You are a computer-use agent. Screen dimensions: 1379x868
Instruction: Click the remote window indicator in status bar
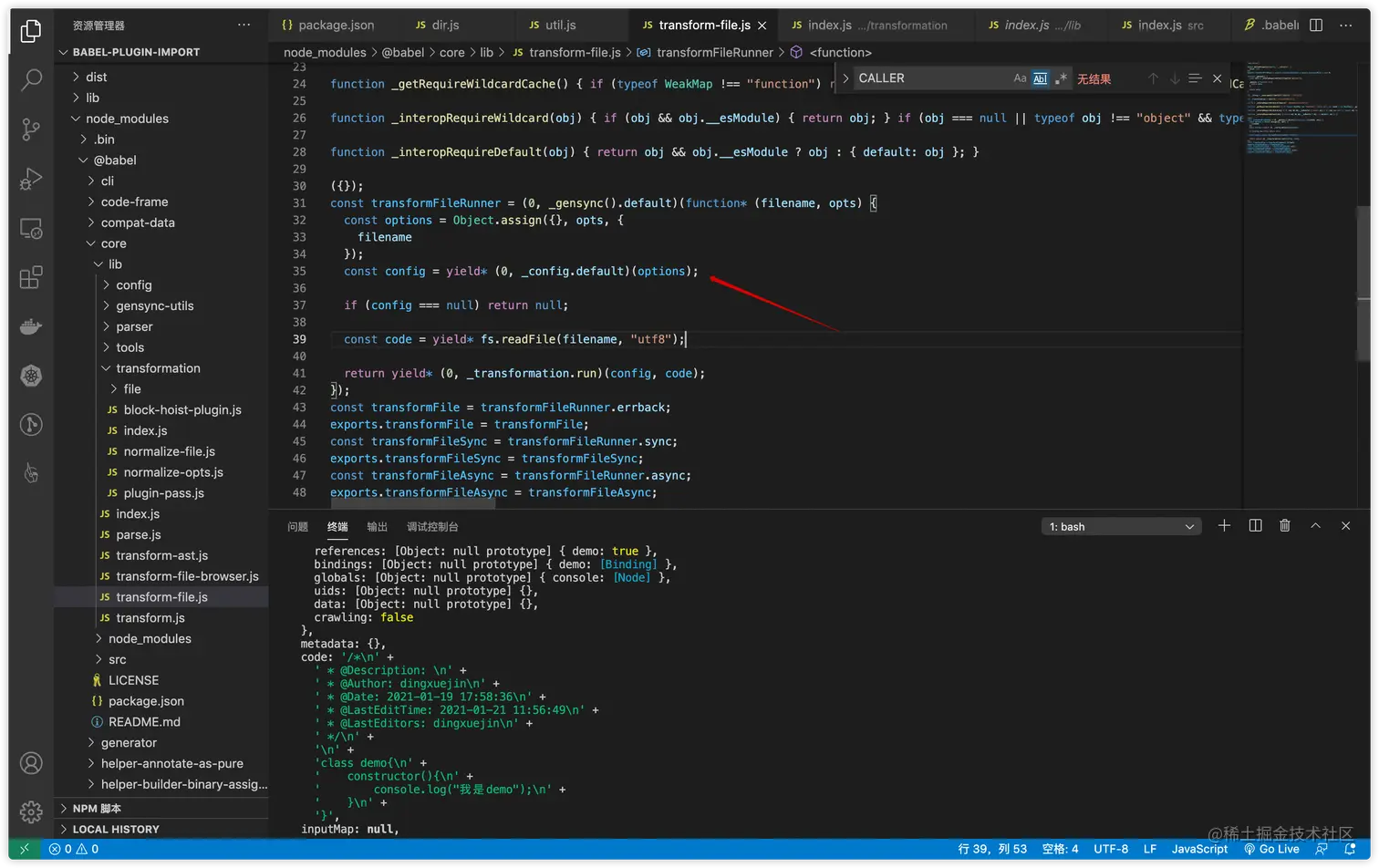tap(25, 849)
